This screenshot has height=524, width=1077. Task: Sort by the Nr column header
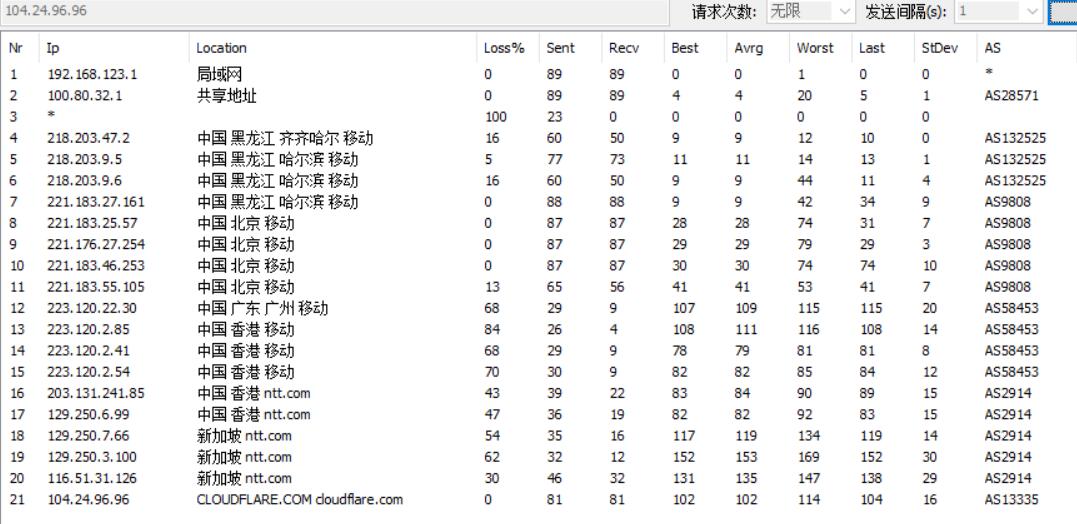16,48
